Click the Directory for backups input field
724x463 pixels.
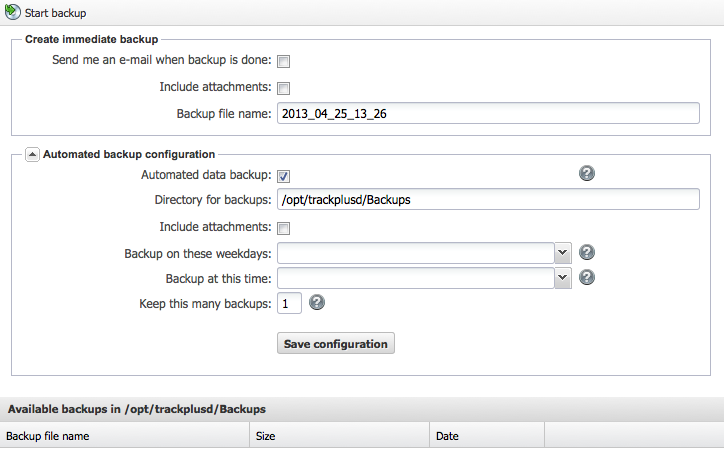[x=487, y=200]
